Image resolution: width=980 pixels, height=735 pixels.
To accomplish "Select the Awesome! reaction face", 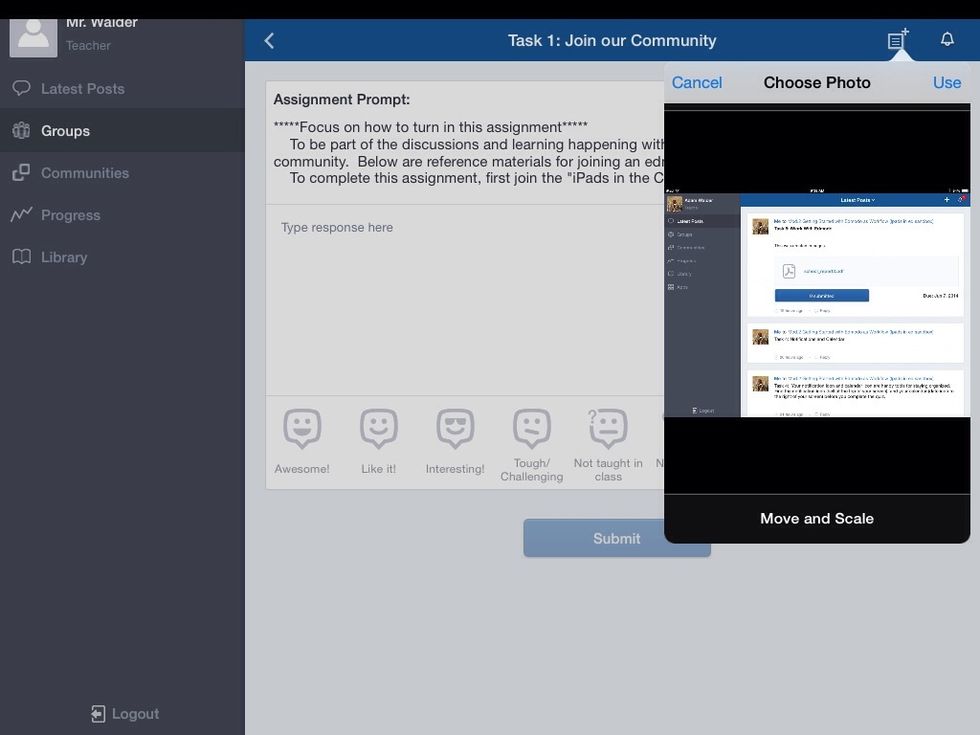I will pyautogui.click(x=302, y=429).
